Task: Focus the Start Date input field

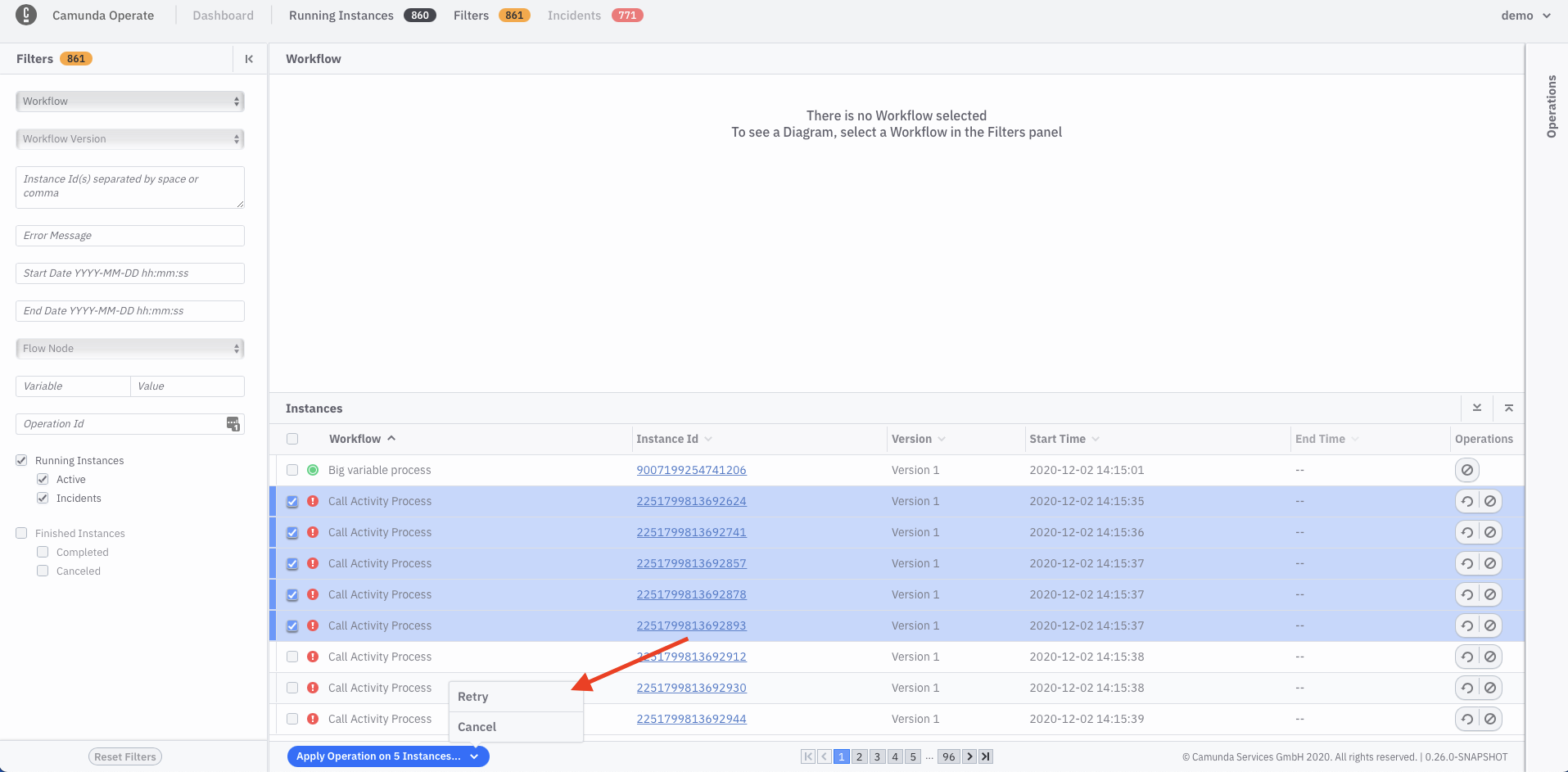Action: pyautogui.click(x=130, y=273)
